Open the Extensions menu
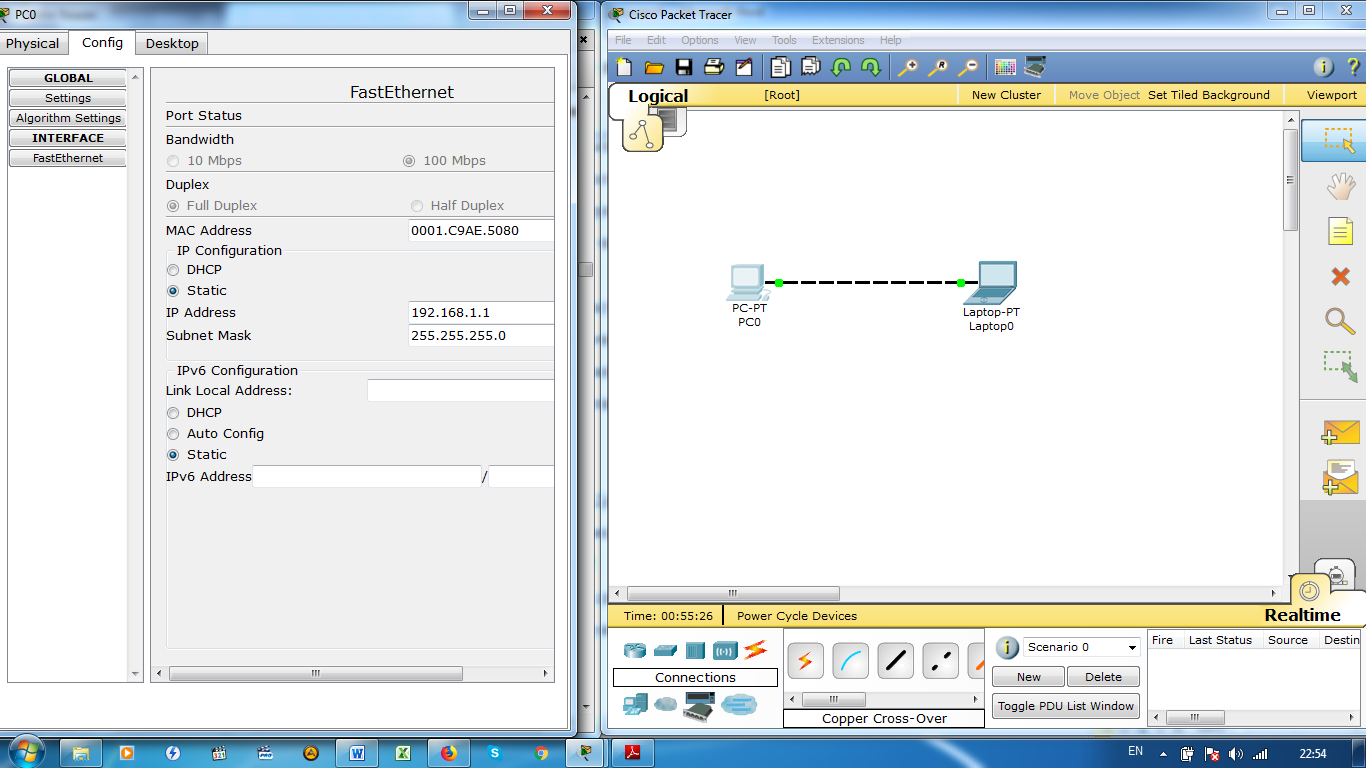This screenshot has width=1366, height=768. pyautogui.click(x=838, y=40)
